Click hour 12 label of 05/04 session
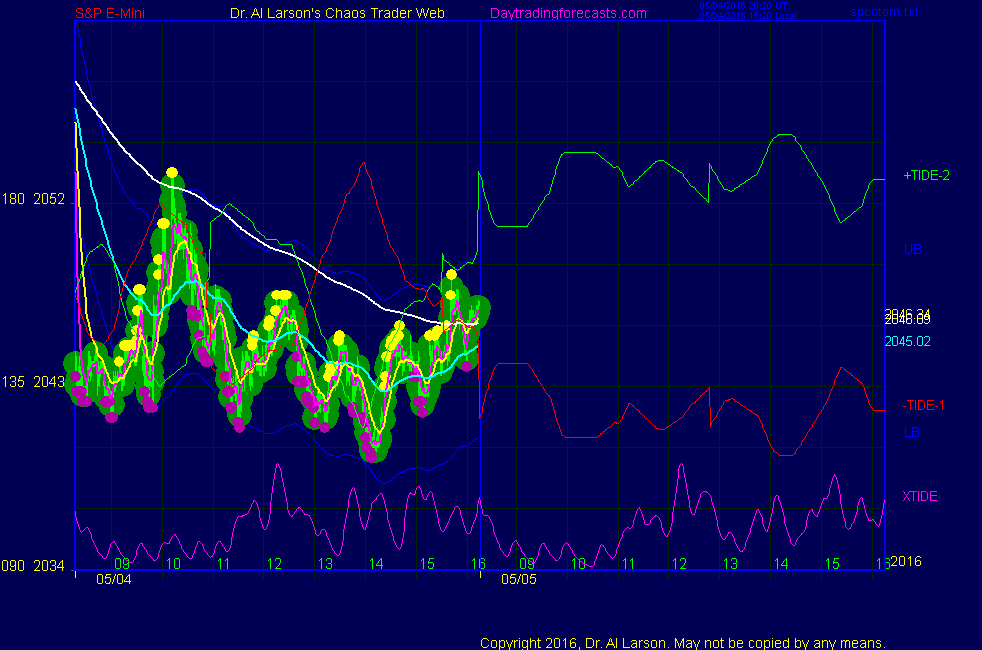Viewport: 982px width, 650px height. (274, 564)
